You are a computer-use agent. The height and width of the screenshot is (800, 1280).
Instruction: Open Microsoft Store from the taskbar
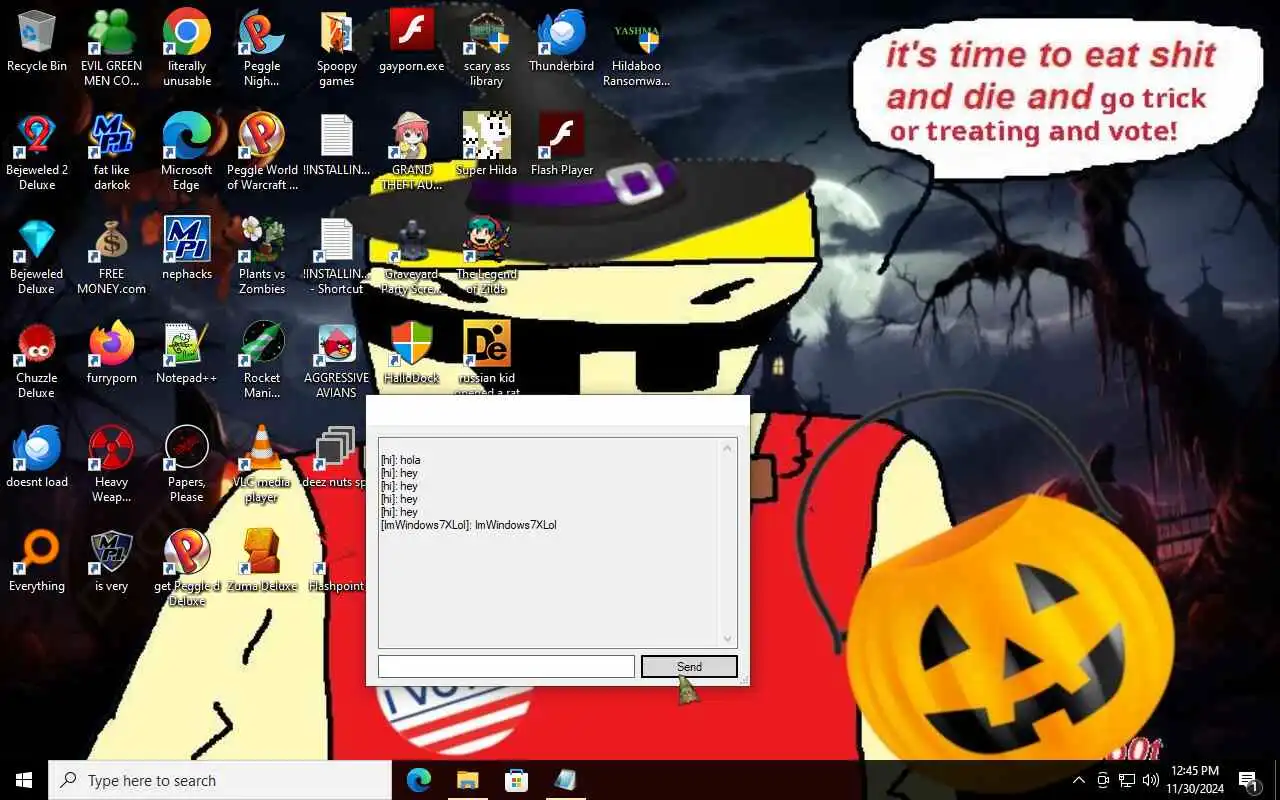[516, 780]
